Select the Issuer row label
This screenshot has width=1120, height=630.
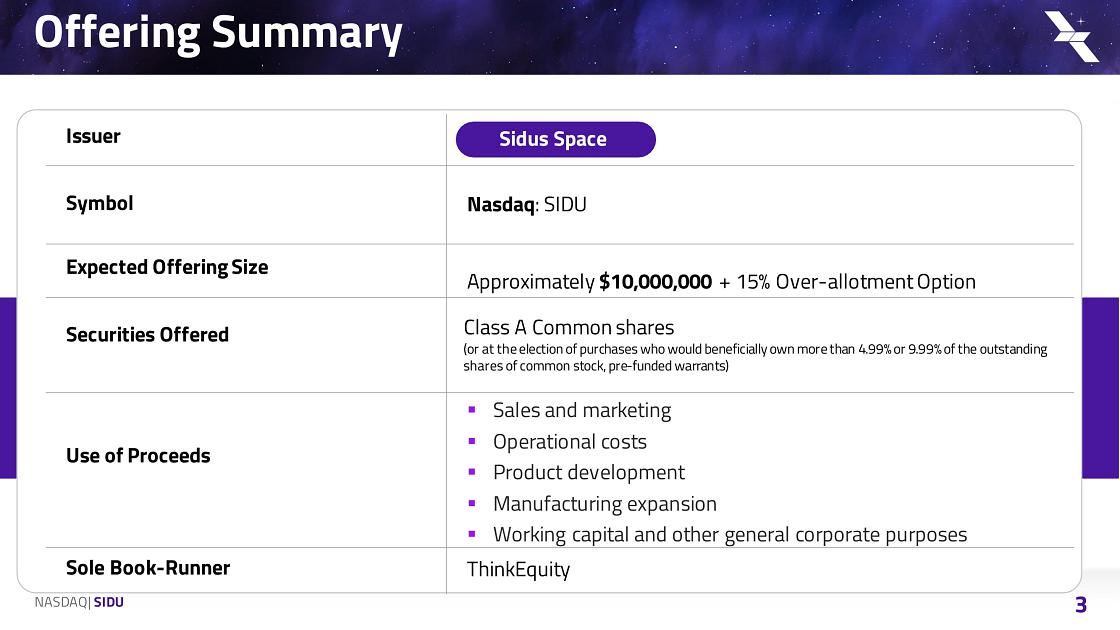pyautogui.click(x=93, y=137)
